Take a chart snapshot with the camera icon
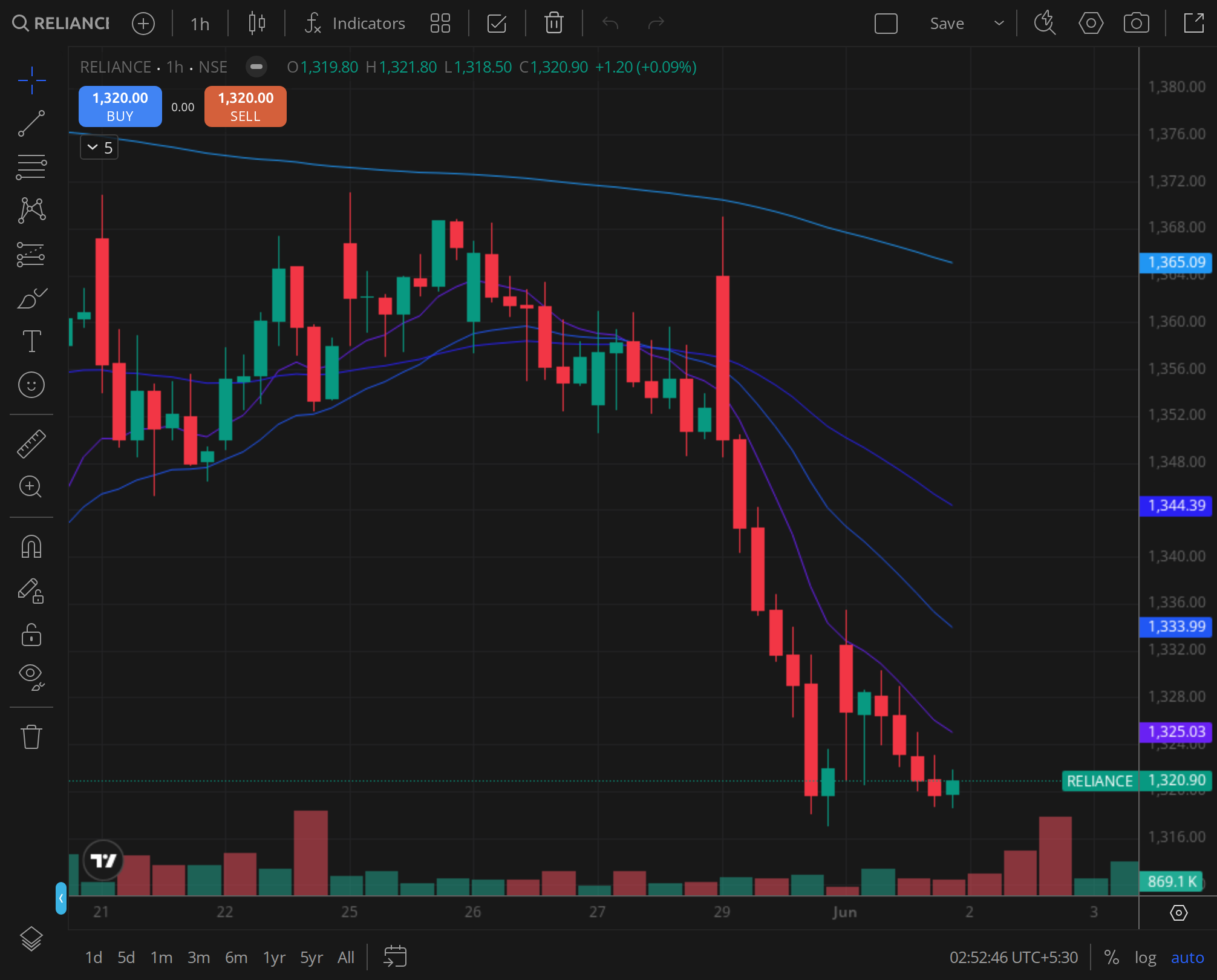Image resolution: width=1217 pixels, height=980 pixels. click(1137, 24)
